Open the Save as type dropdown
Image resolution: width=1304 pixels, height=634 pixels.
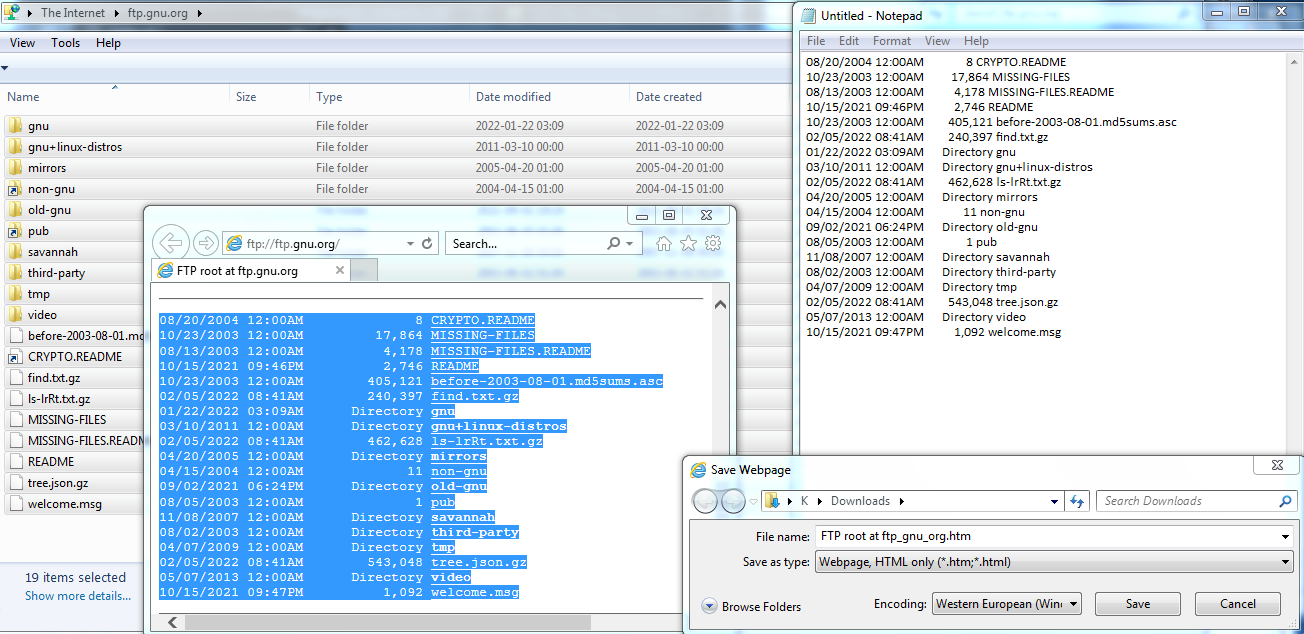[x=1285, y=562]
